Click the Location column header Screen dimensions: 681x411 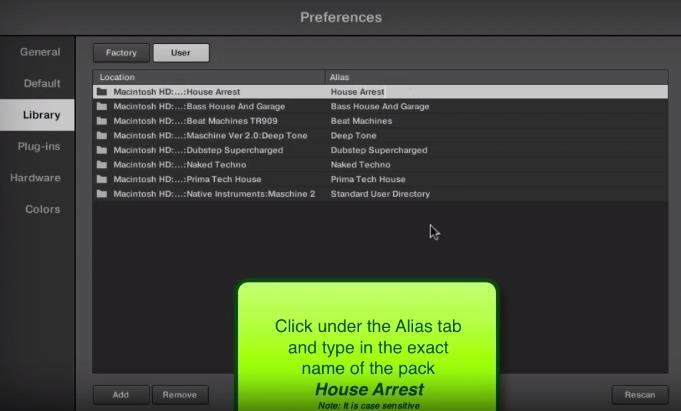(x=208, y=77)
